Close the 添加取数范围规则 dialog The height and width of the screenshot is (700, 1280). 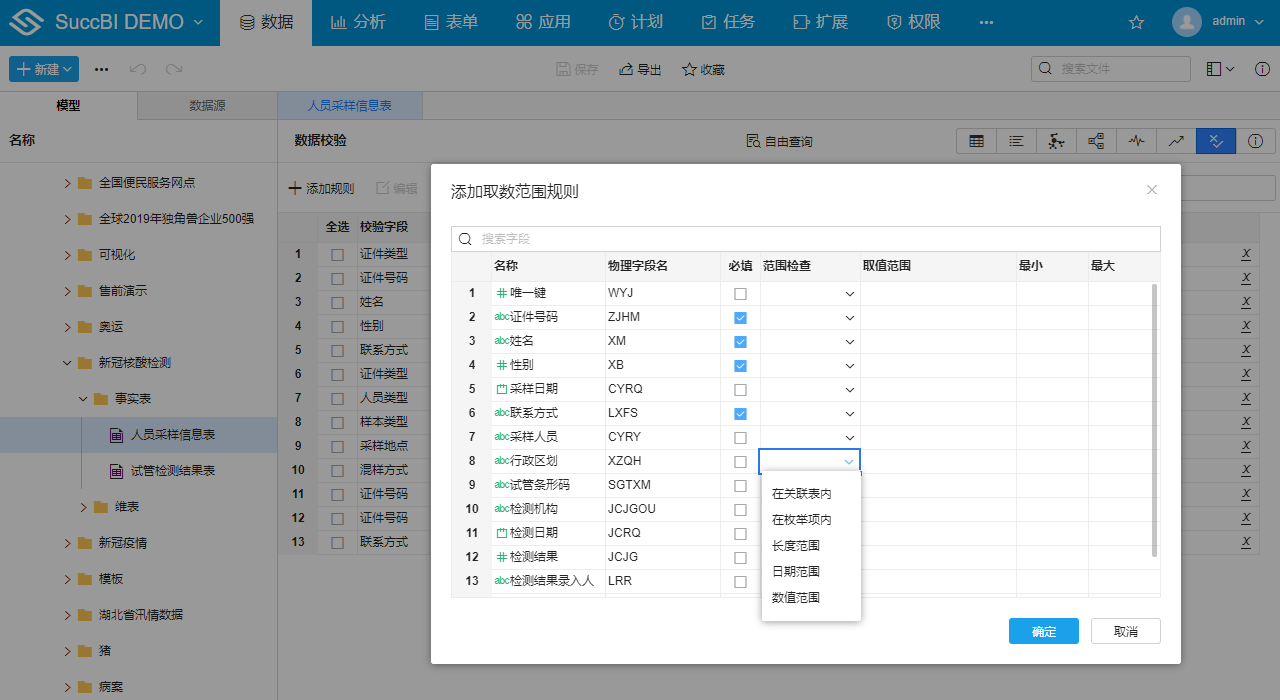click(x=1152, y=190)
